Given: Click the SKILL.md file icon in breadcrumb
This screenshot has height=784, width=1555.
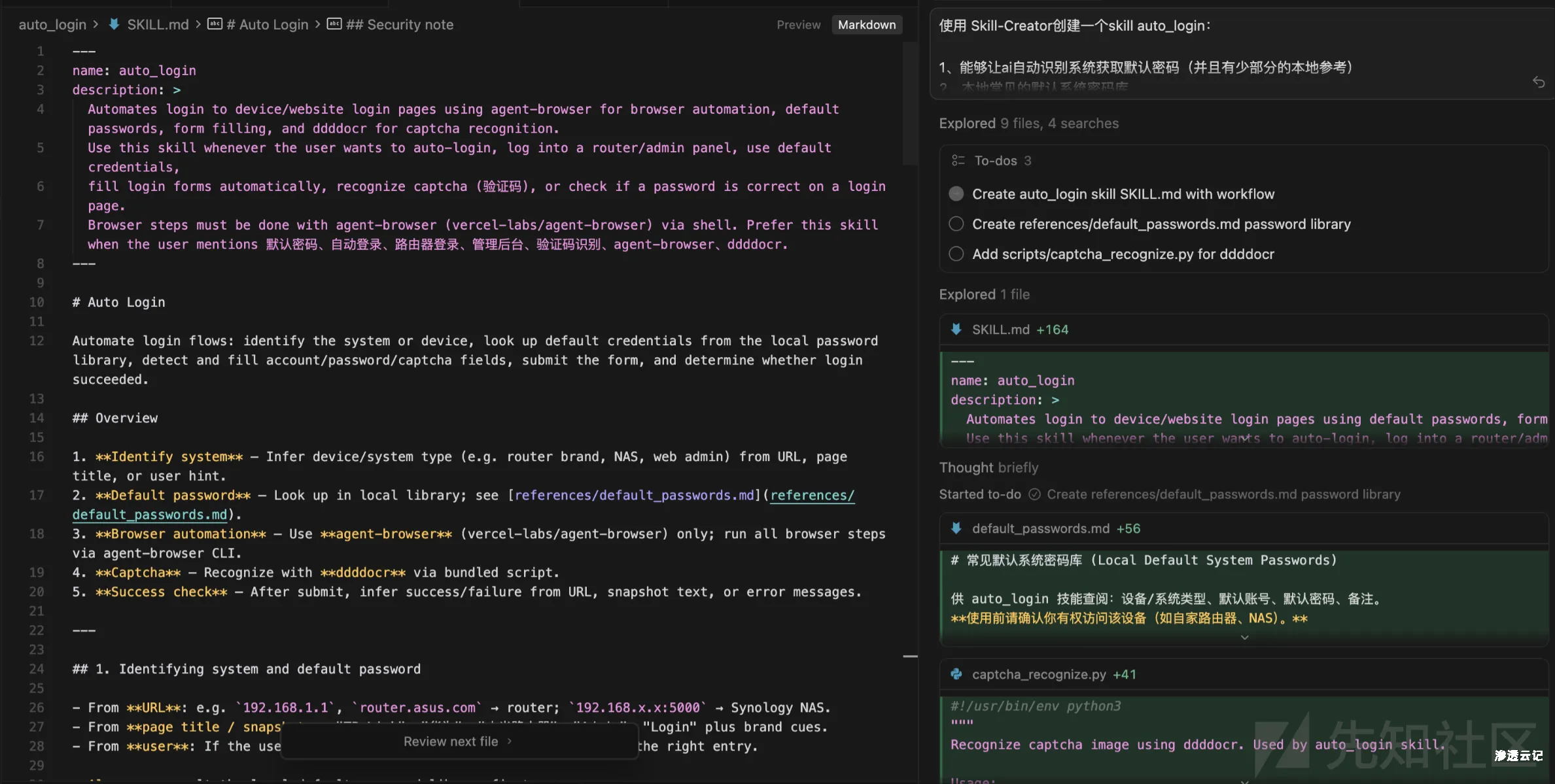Looking at the screenshot, I should 114,24.
